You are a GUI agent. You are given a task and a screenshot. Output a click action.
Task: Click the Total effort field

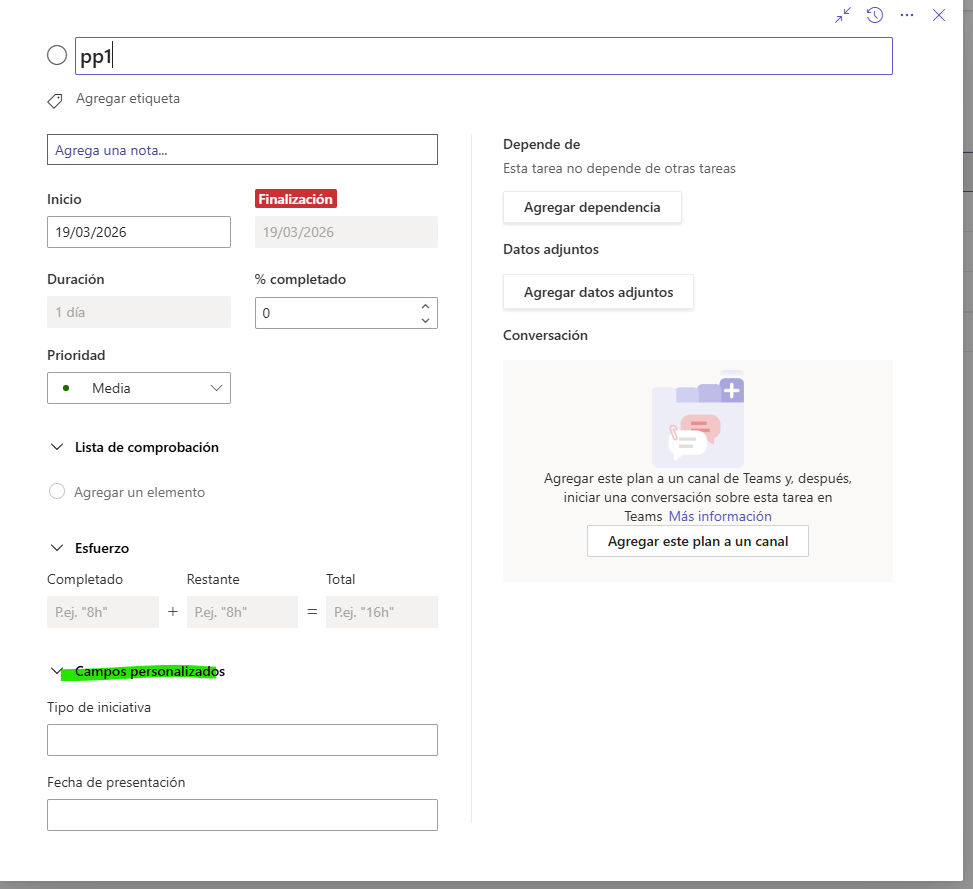click(382, 612)
